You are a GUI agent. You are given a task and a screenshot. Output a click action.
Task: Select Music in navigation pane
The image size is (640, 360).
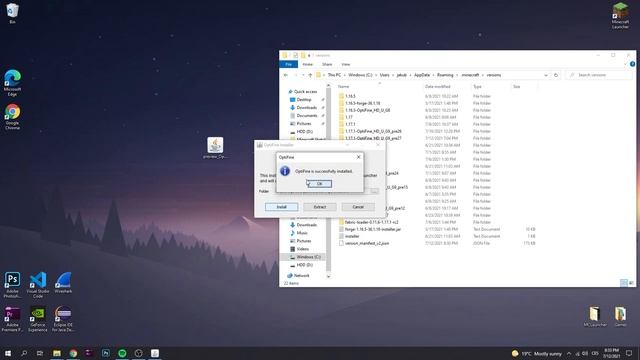coord(302,233)
